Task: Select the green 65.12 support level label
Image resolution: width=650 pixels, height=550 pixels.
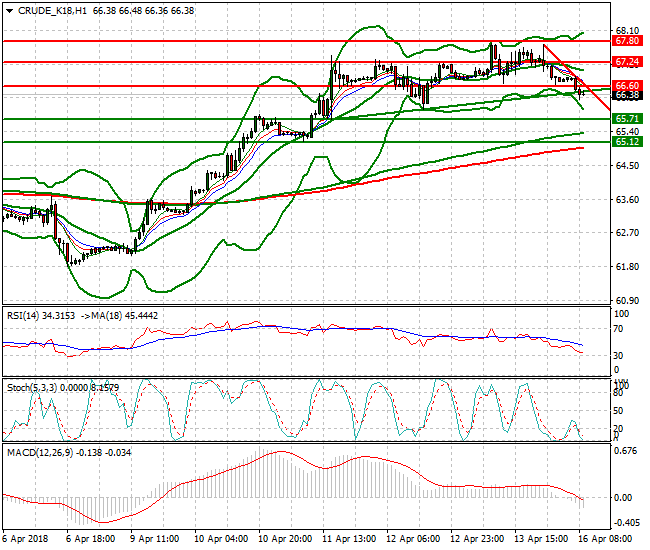Action: (627, 142)
